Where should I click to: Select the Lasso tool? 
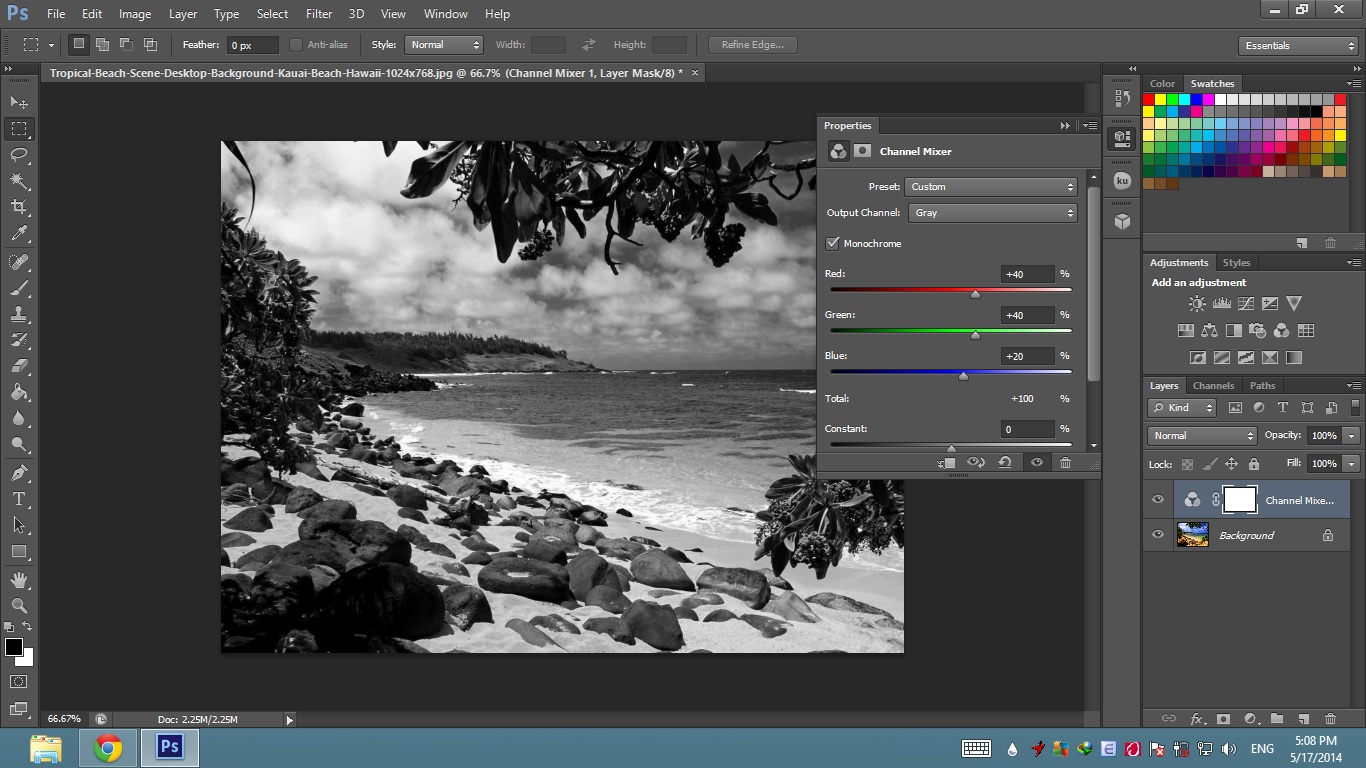[19, 154]
